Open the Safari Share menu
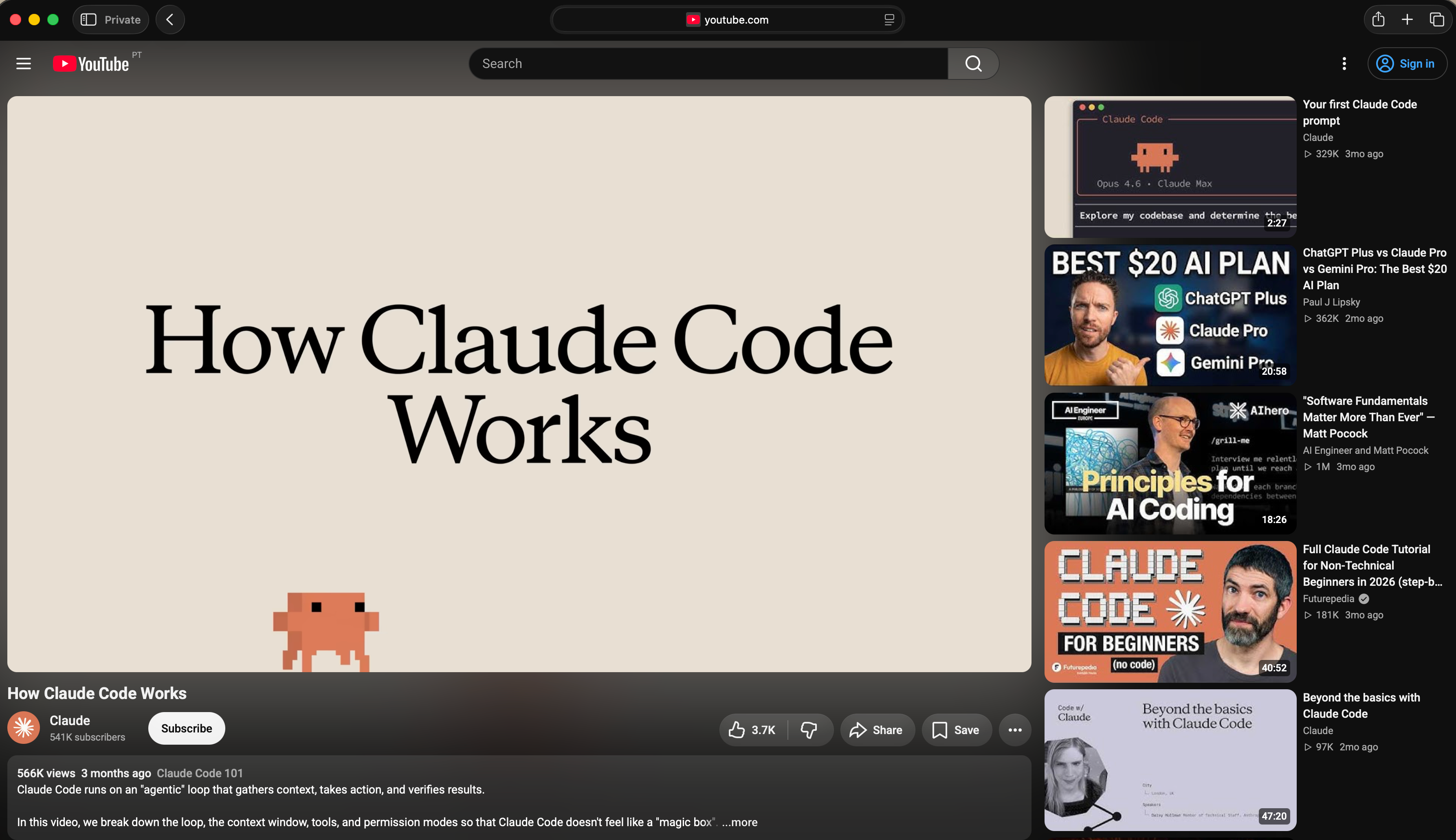Screen dimensions: 1456x840 1378,20
